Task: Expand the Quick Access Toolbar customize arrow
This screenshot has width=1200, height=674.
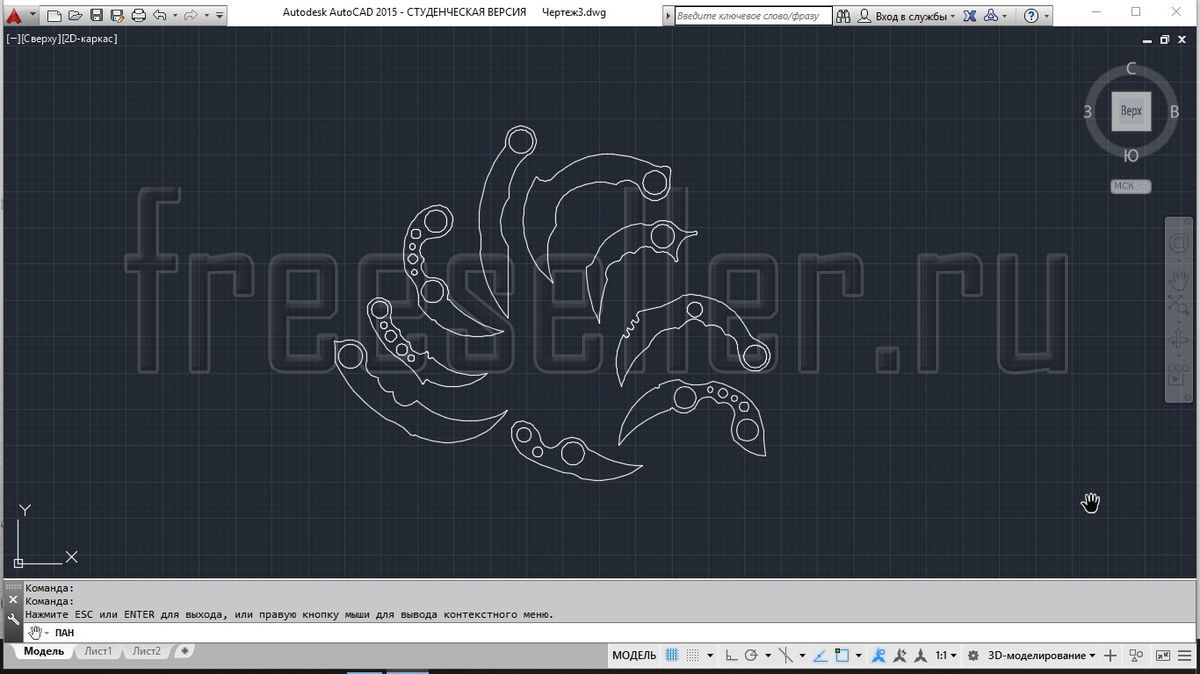Action: [x=220, y=16]
